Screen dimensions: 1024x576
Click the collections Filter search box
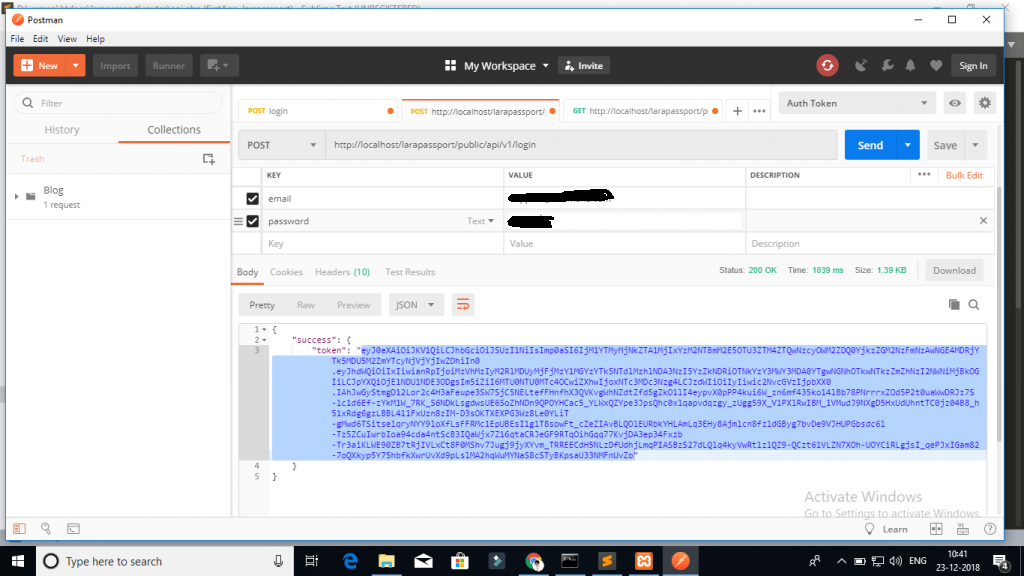click(118, 103)
